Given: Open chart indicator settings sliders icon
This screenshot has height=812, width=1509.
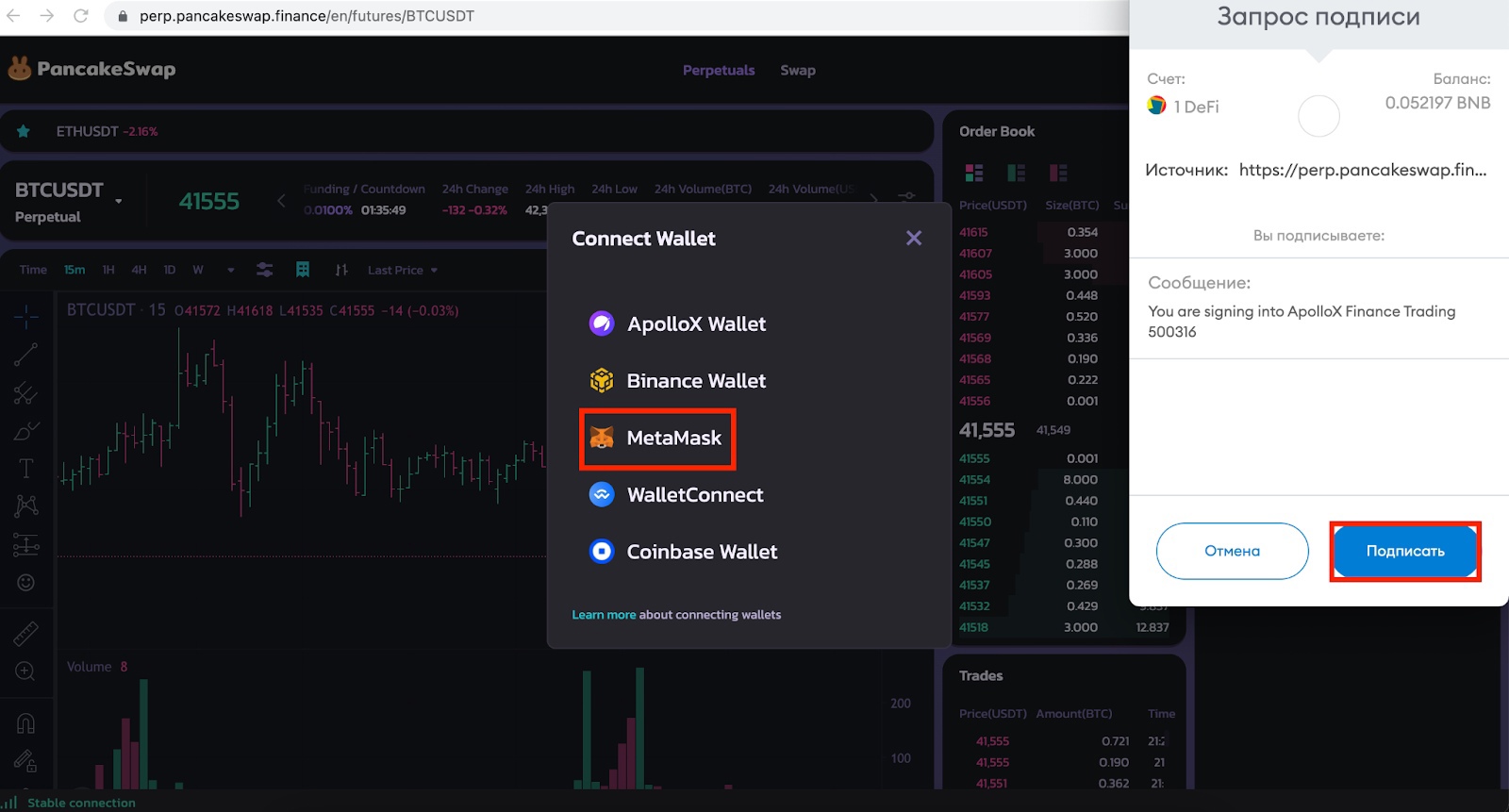Looking at the screenshot, I should pos(265,270).
